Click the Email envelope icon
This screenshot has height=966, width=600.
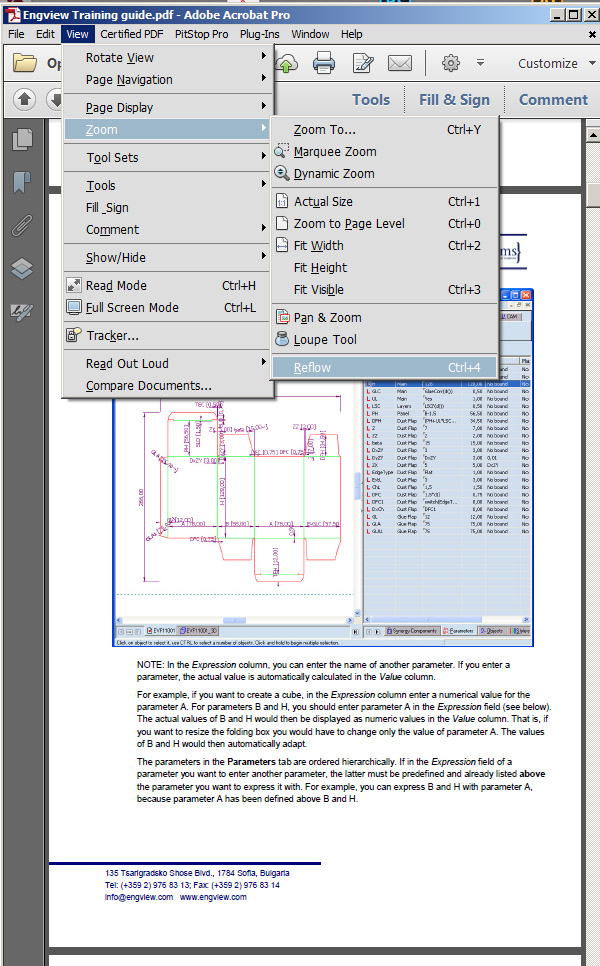point(400,63)
